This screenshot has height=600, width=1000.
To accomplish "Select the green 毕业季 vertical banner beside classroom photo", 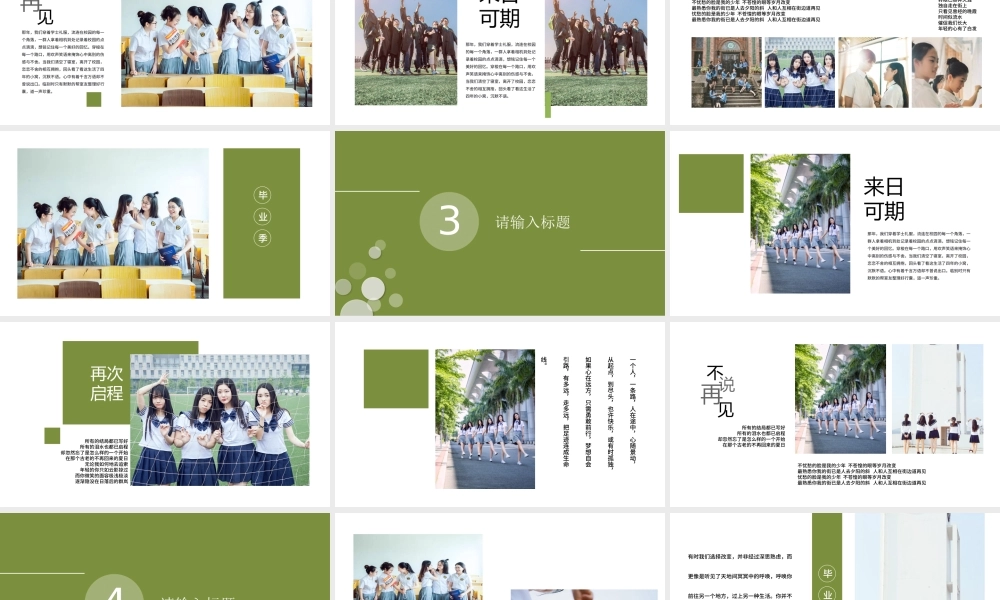I will [261, 223].
